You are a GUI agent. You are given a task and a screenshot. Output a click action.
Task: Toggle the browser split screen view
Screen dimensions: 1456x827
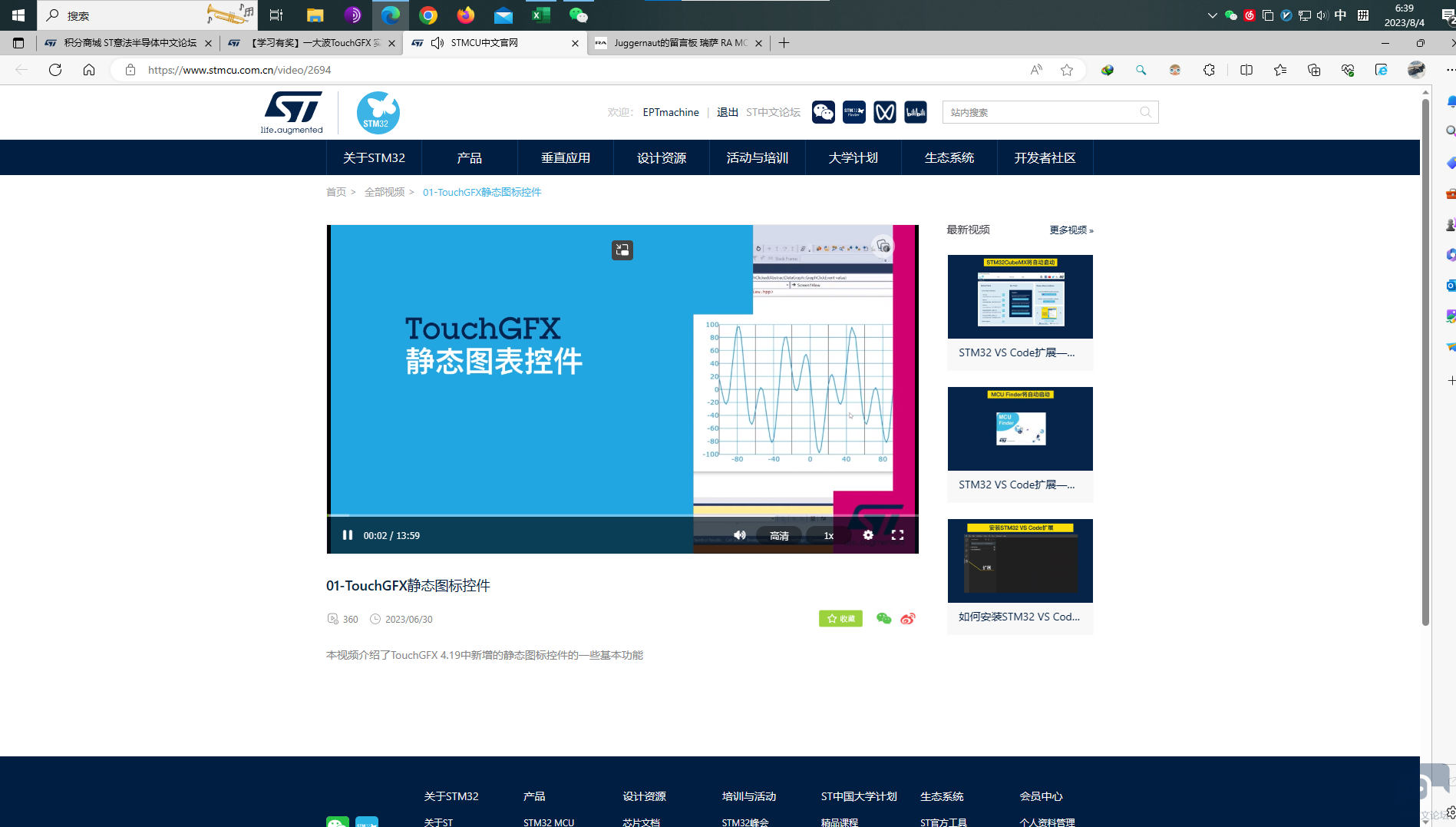tap(1246, 70)
